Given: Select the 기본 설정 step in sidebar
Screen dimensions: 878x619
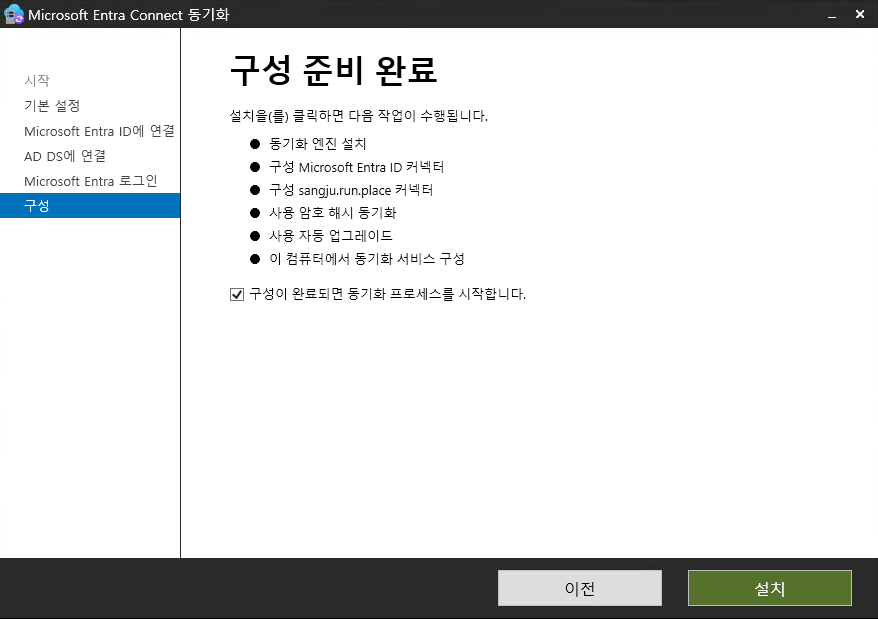Looking at the screenshot, I should tap(52, 106).
